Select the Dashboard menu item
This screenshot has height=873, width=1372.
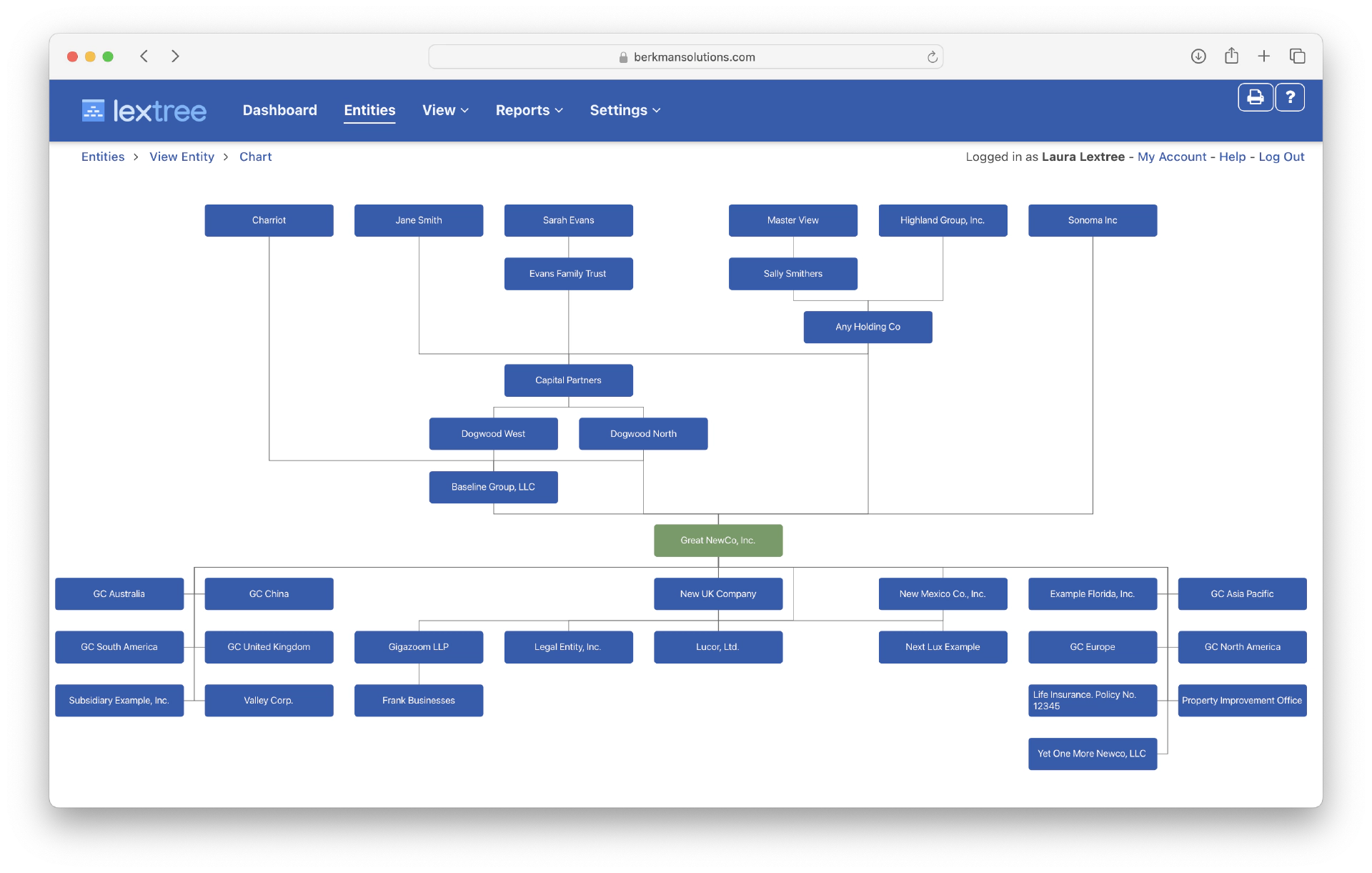coord(280,110)
